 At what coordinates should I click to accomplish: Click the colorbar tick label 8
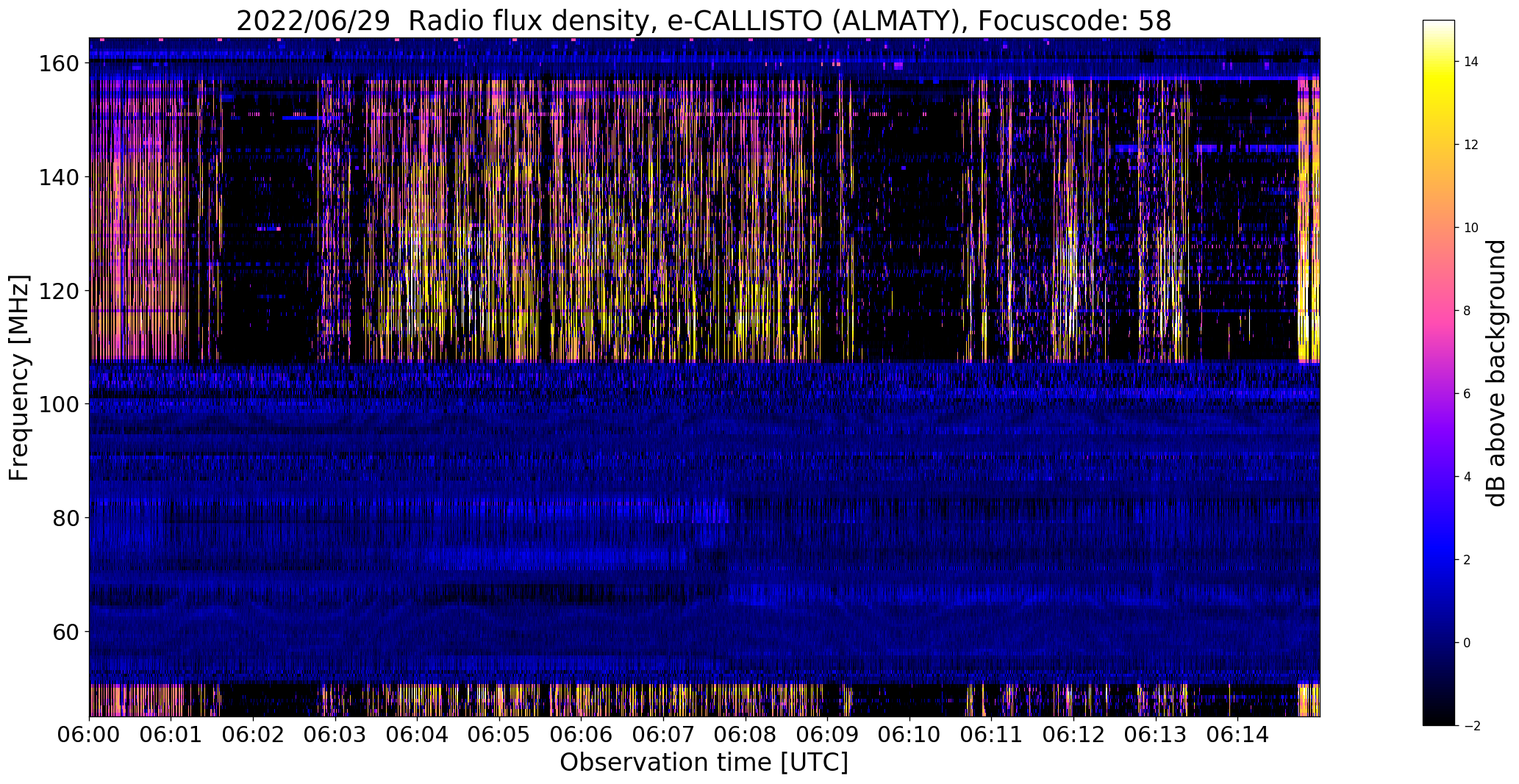click(x=1468, y=311)
